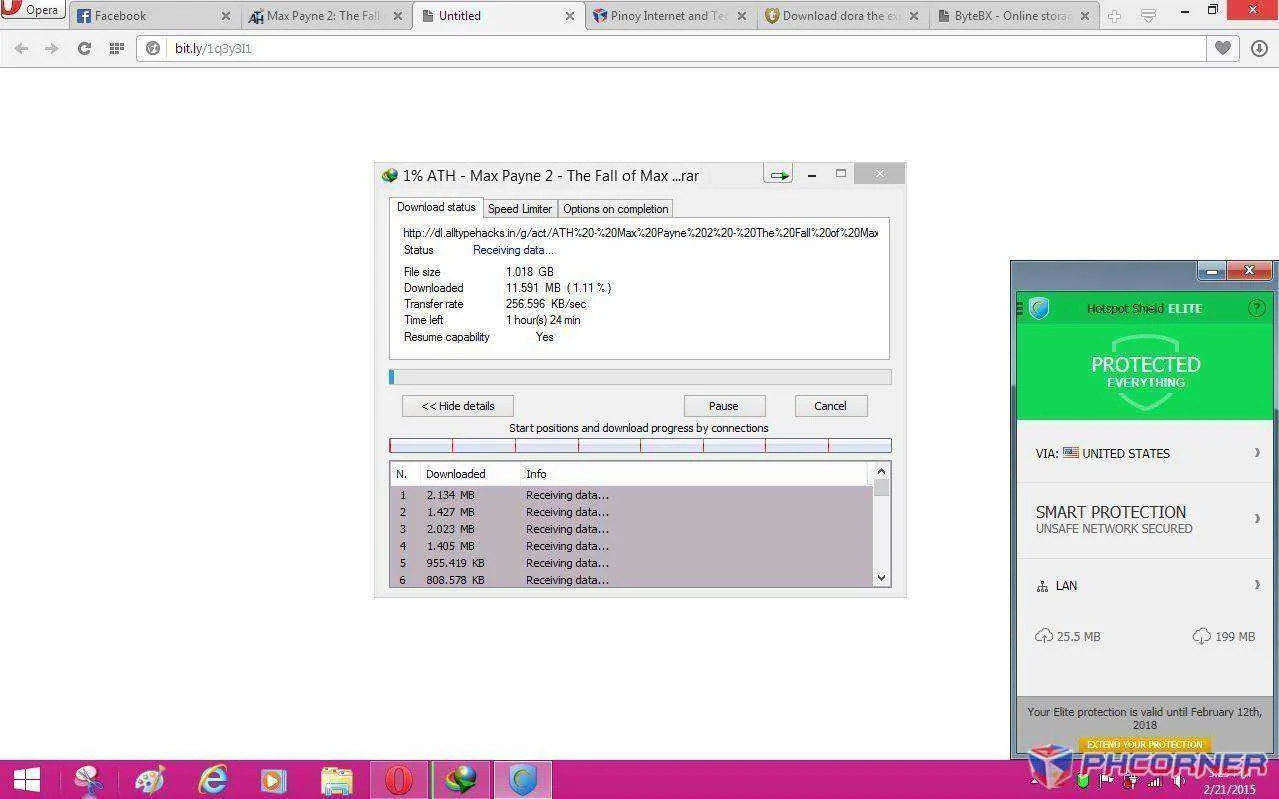Open File Explorer from the taskbar
1279x799 pixels.
coord(337,779)
